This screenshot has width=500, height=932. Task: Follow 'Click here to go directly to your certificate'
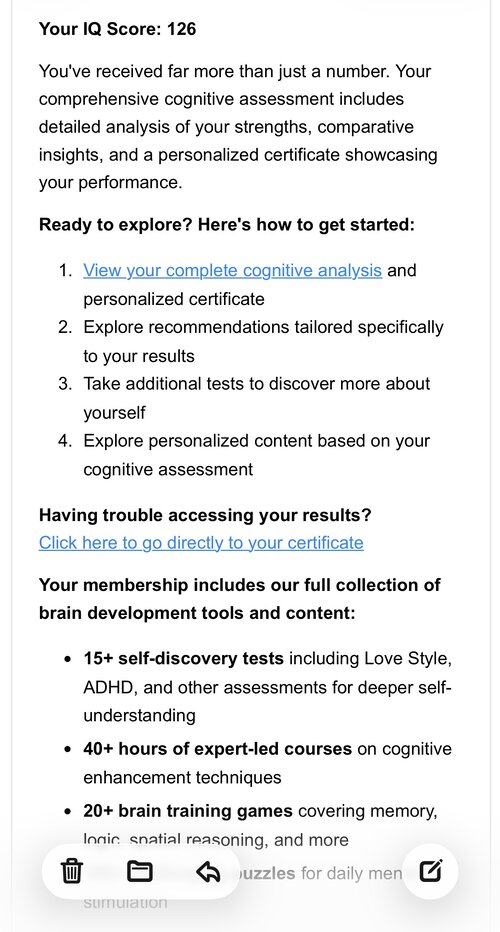pos(201,543)
